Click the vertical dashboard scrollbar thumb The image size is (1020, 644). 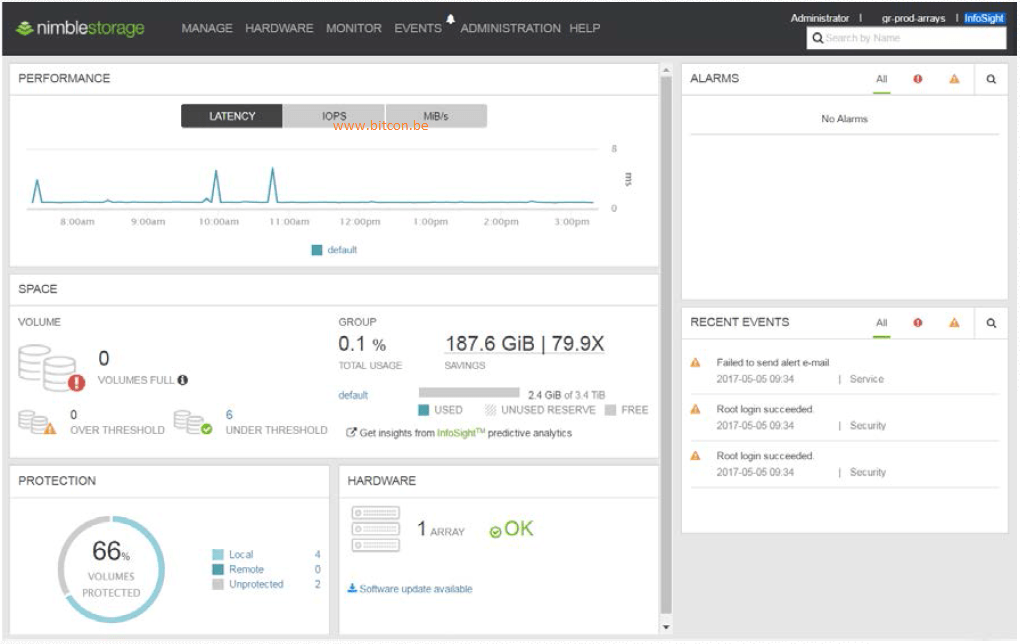(x=665, y=345)
